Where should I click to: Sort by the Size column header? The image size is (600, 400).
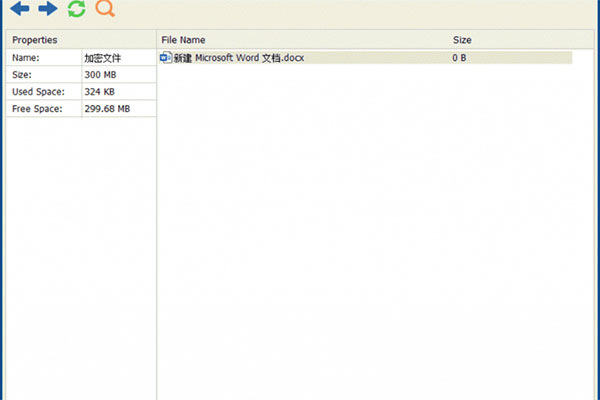point(462,40)
